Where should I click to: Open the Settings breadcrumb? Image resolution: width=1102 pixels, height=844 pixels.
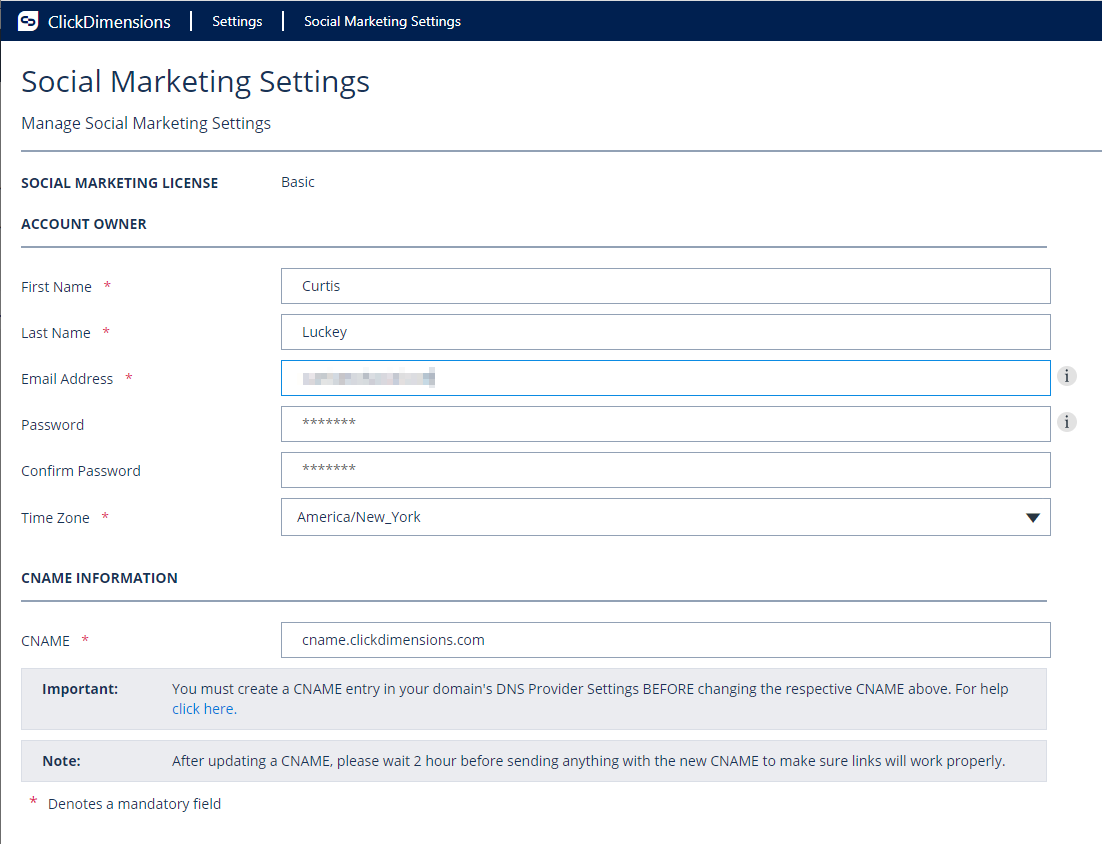[237, 21]
